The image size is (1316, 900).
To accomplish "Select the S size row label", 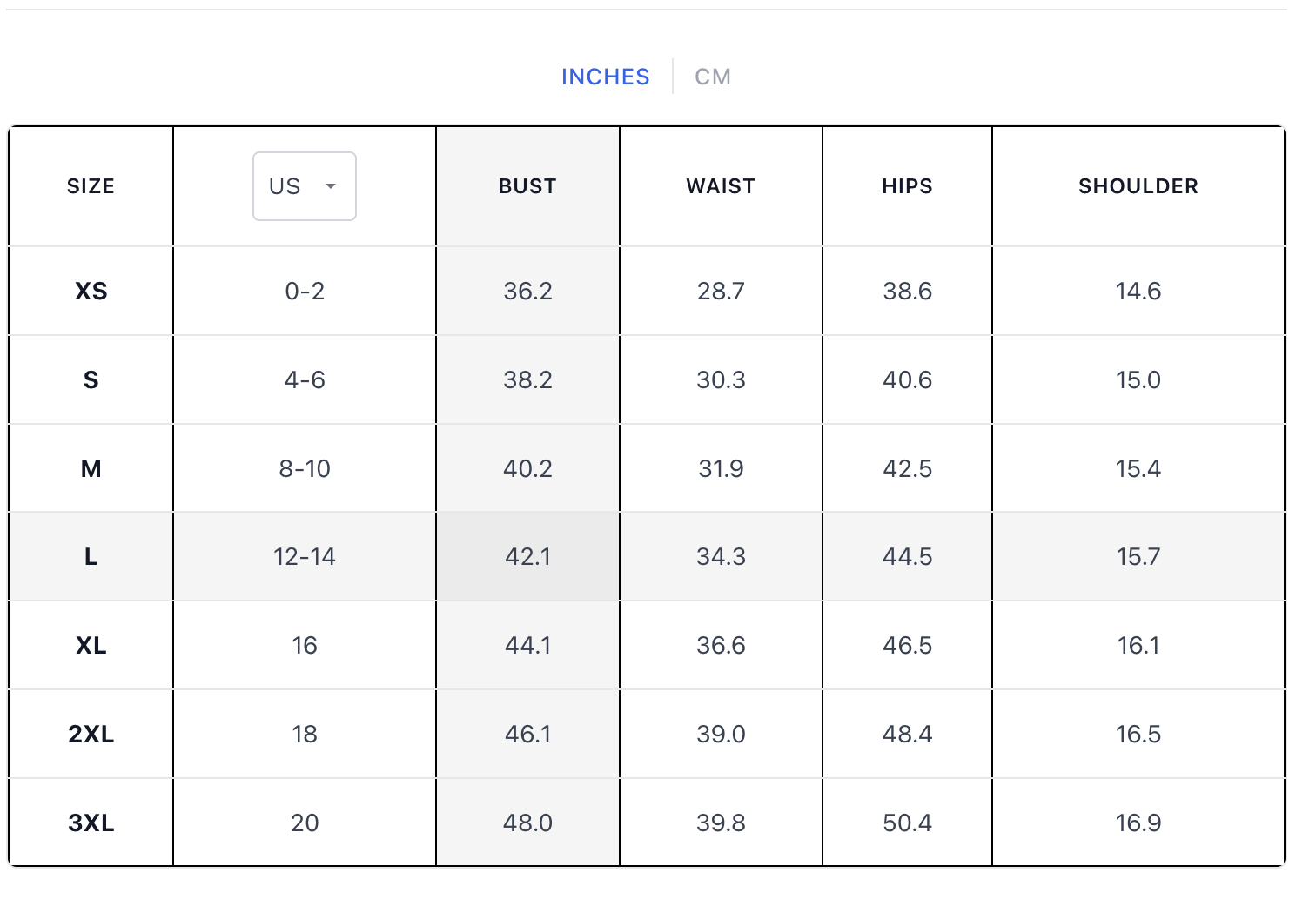I will pos(91,379).
